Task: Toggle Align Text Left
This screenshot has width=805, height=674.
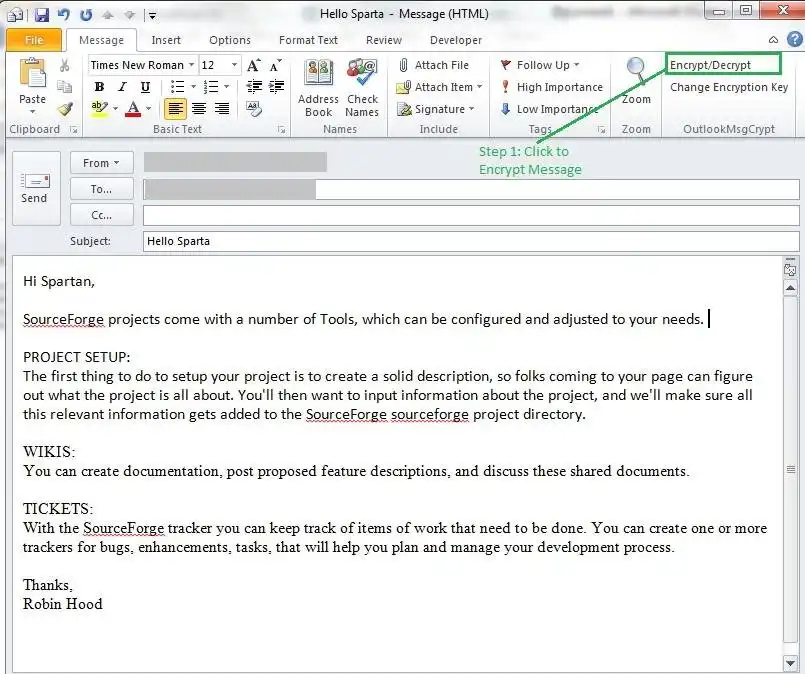Action: (x=175, y=108)
